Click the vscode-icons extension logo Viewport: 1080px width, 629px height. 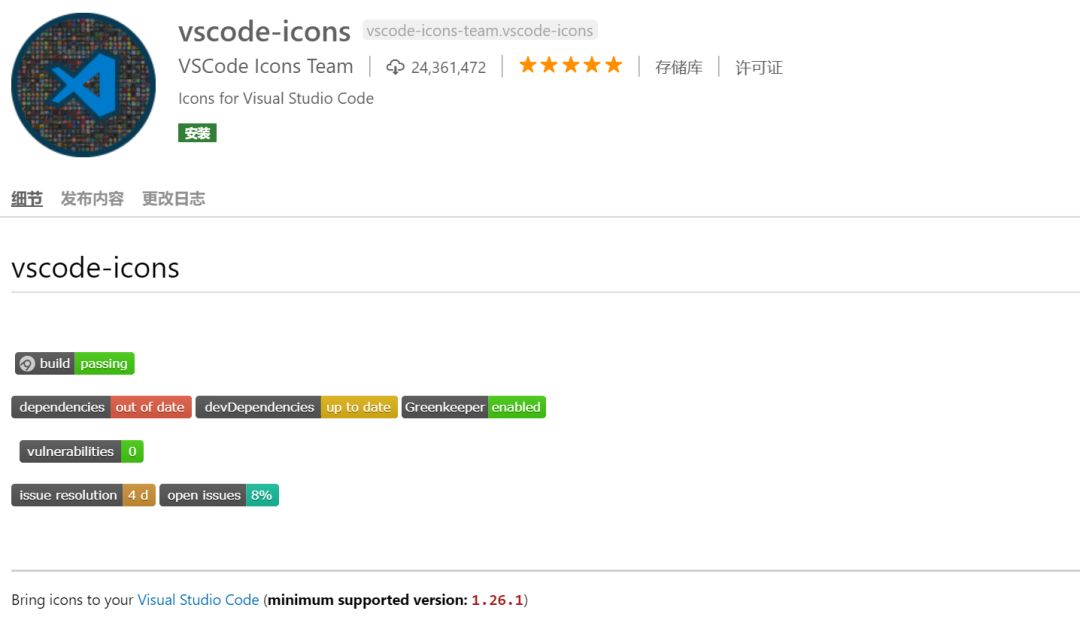tap(84, 85)
